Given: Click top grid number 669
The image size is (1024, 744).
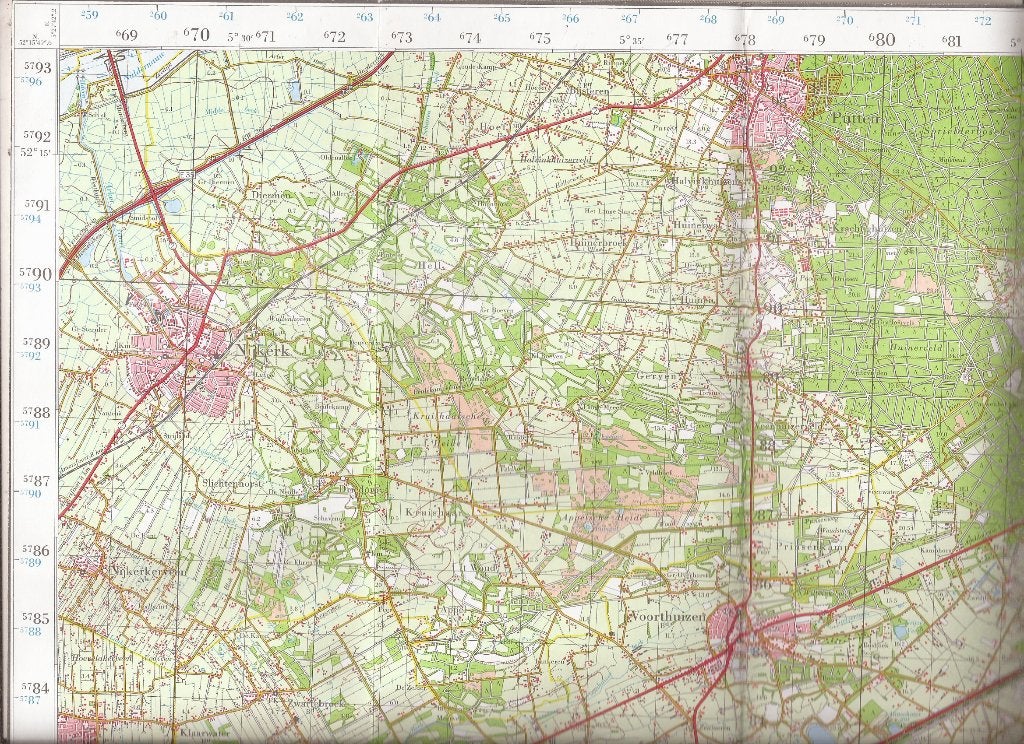Looking at the screenshot, I should pyautogui.click(x=127, y=35).
